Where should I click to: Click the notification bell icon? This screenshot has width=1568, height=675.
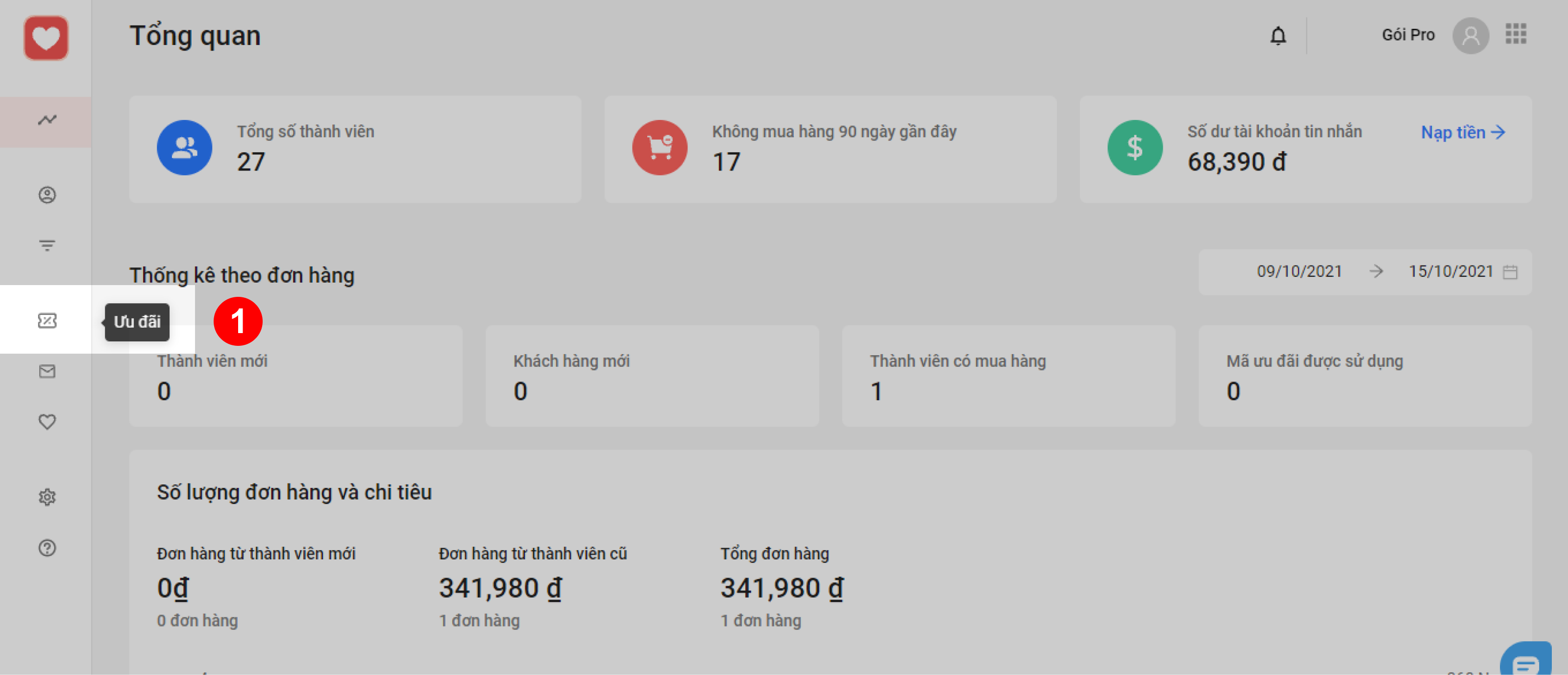(x=1277, y=36)
